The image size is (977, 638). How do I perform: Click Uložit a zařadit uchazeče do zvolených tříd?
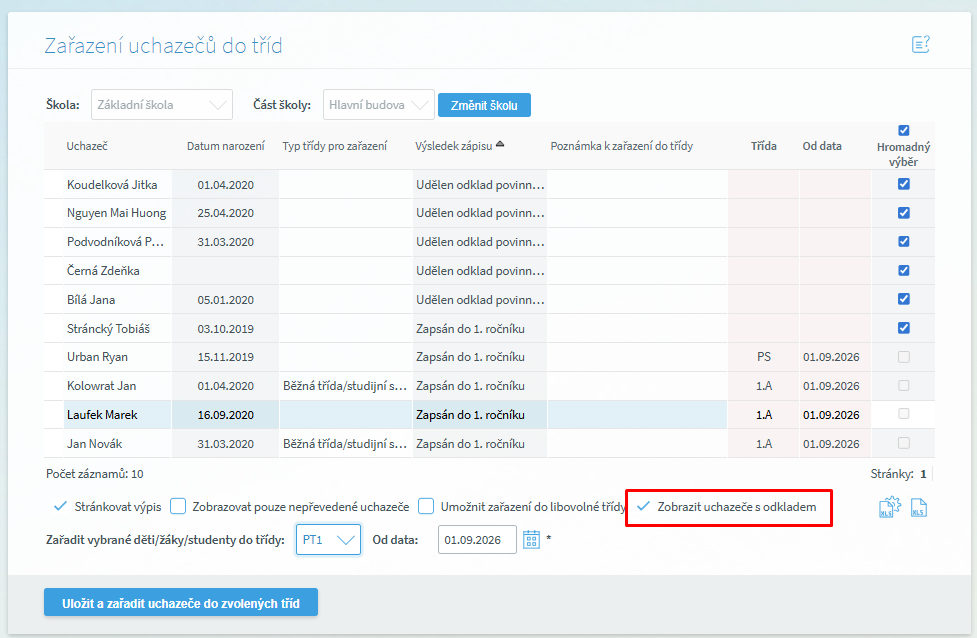coord(180,602)
